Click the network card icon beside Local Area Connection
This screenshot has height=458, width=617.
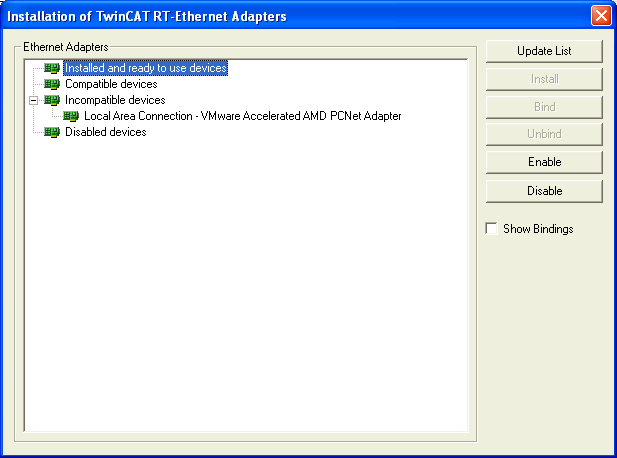coord(71,116)
